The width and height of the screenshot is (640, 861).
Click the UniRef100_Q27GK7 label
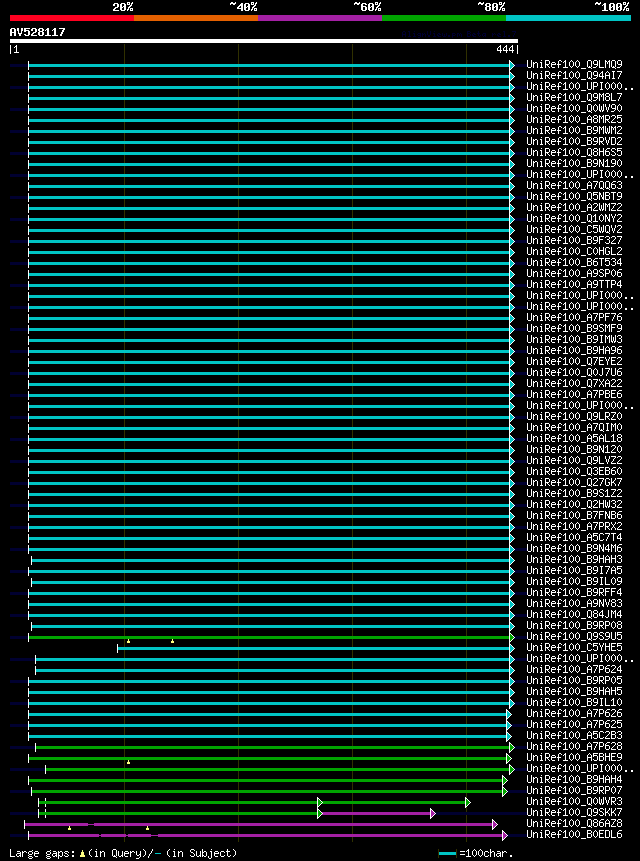pyautogui.click(x=574, y=483)
